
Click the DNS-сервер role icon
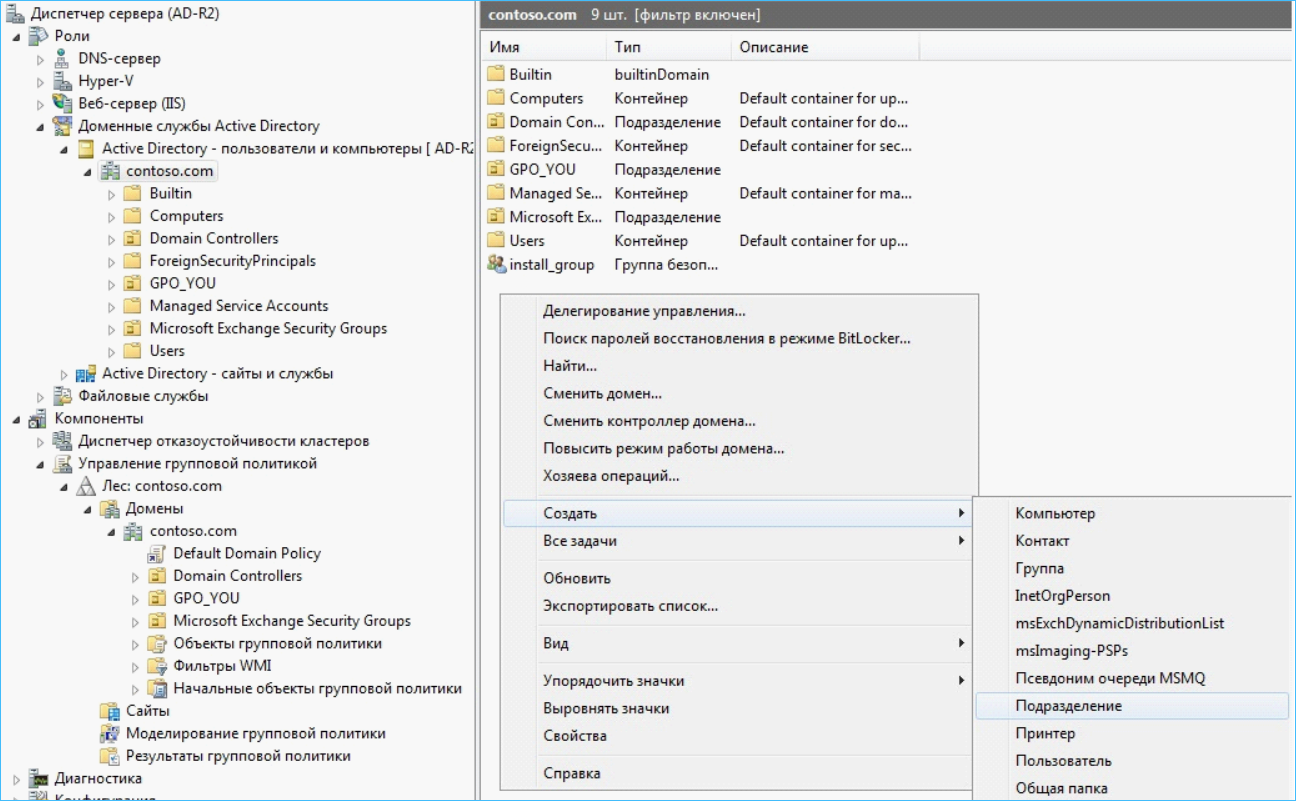tap(62, 58)
